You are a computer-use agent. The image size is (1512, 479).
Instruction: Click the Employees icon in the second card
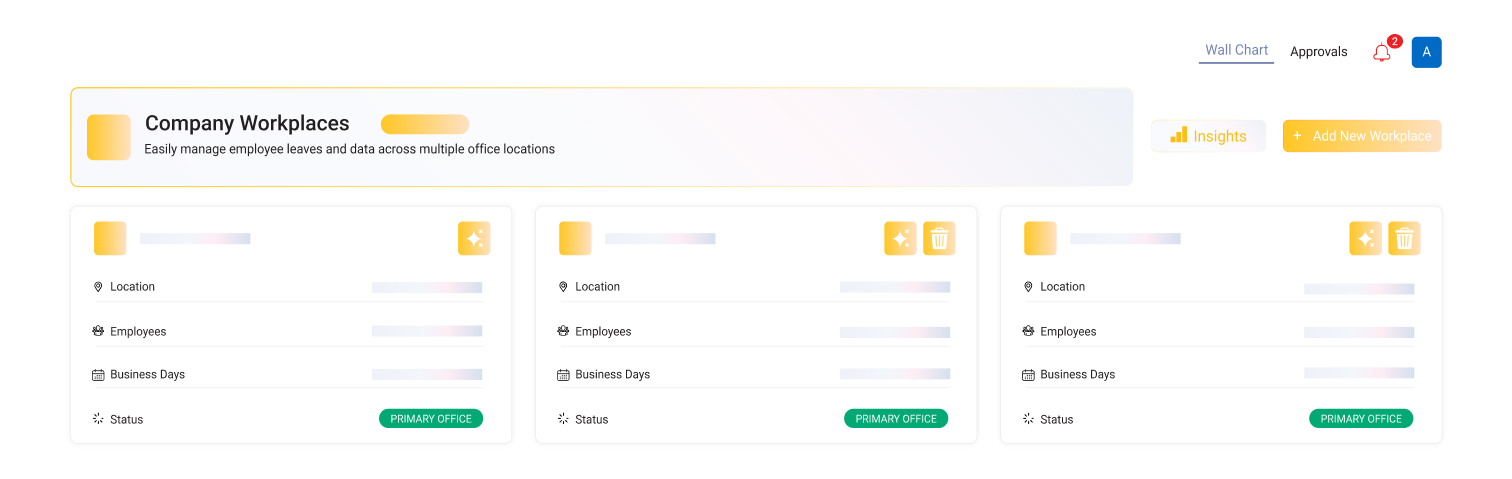click(563, 331)
